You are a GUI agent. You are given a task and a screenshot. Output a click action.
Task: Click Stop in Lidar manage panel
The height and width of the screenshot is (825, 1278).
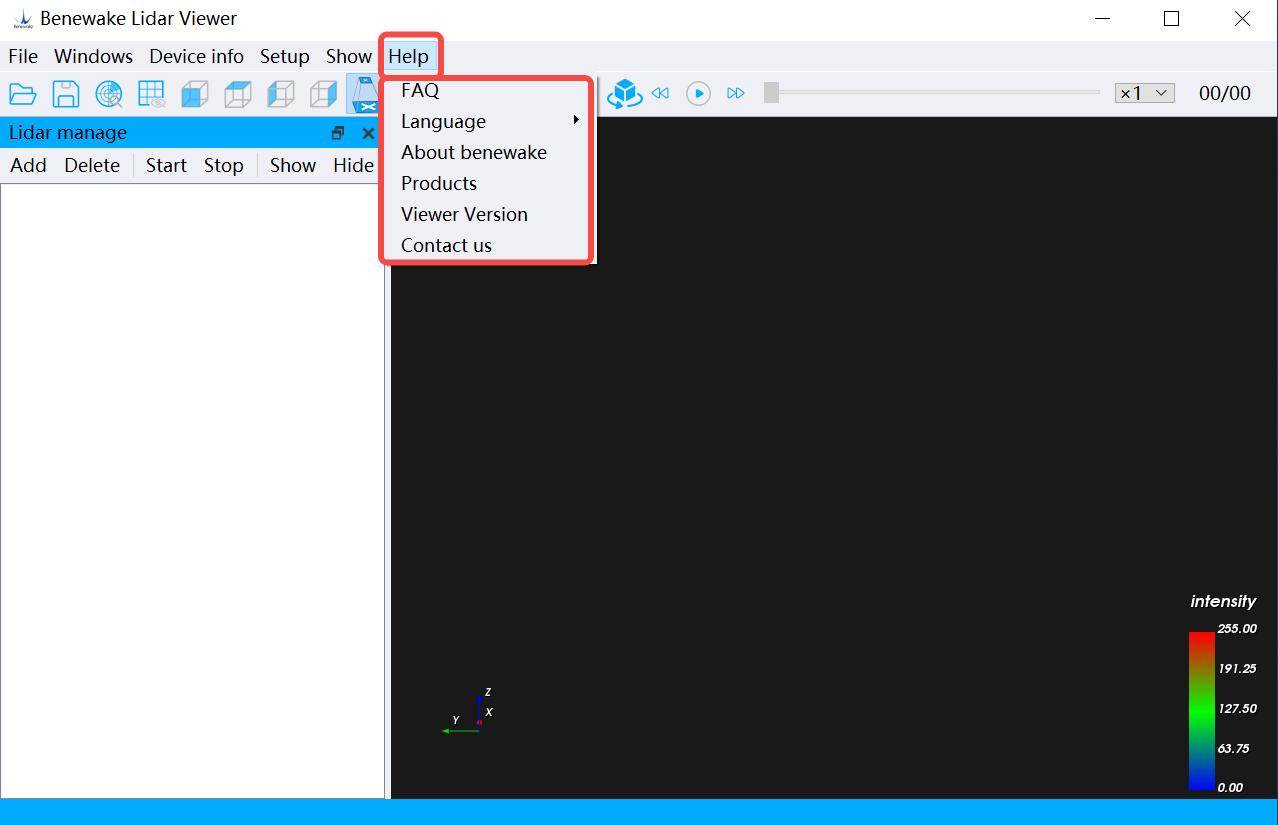pos(224,165)
